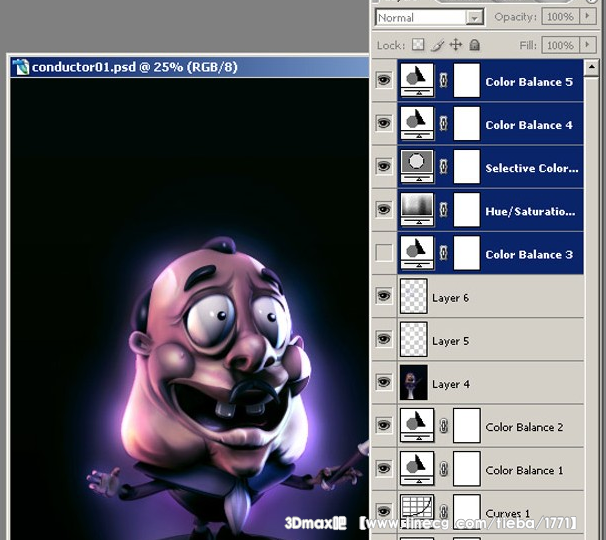
Task: Click conductor01.psd document title icon
Action: (x=21, y=67)
